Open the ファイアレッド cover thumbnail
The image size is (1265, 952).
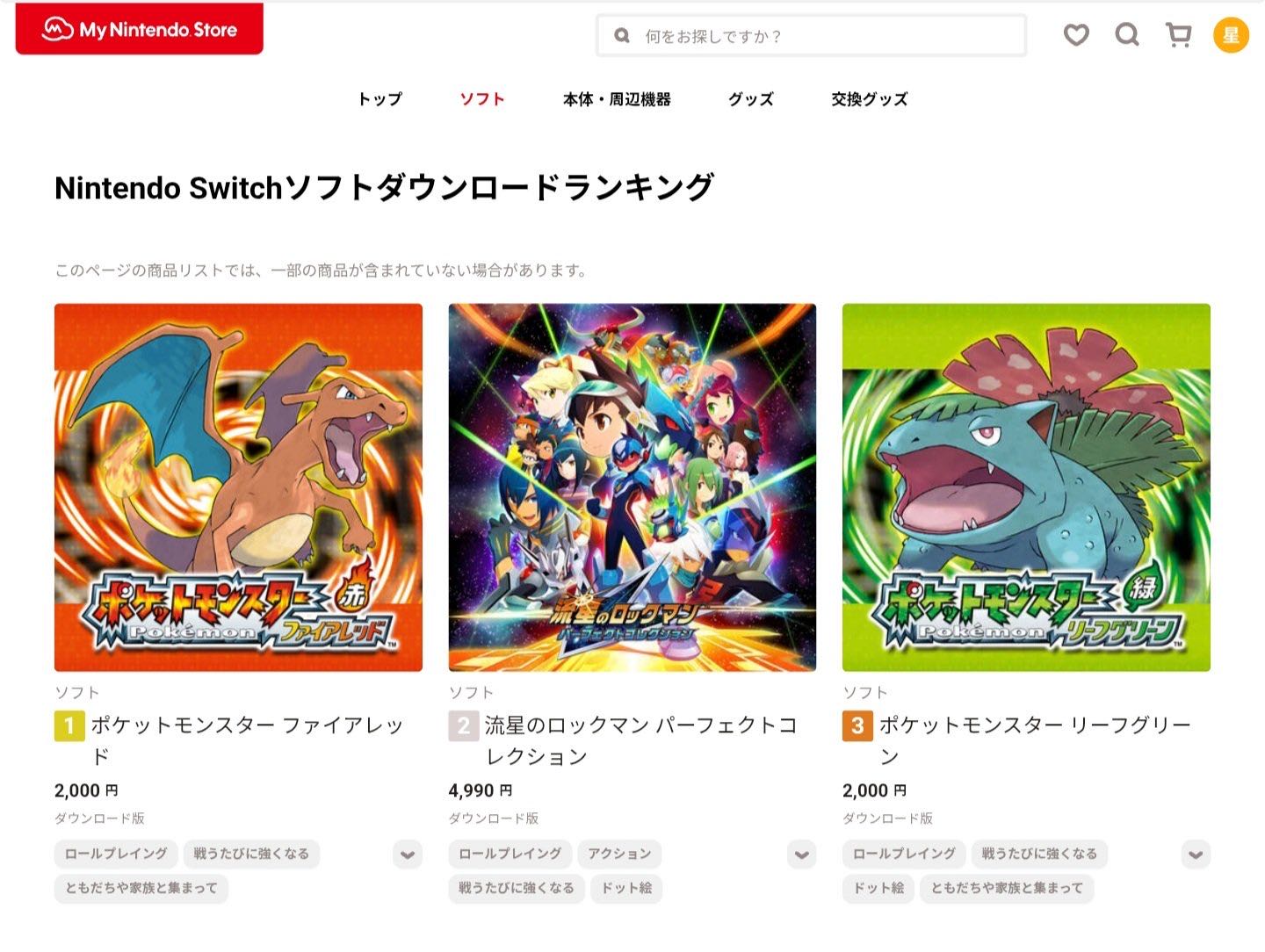[238, 487]
